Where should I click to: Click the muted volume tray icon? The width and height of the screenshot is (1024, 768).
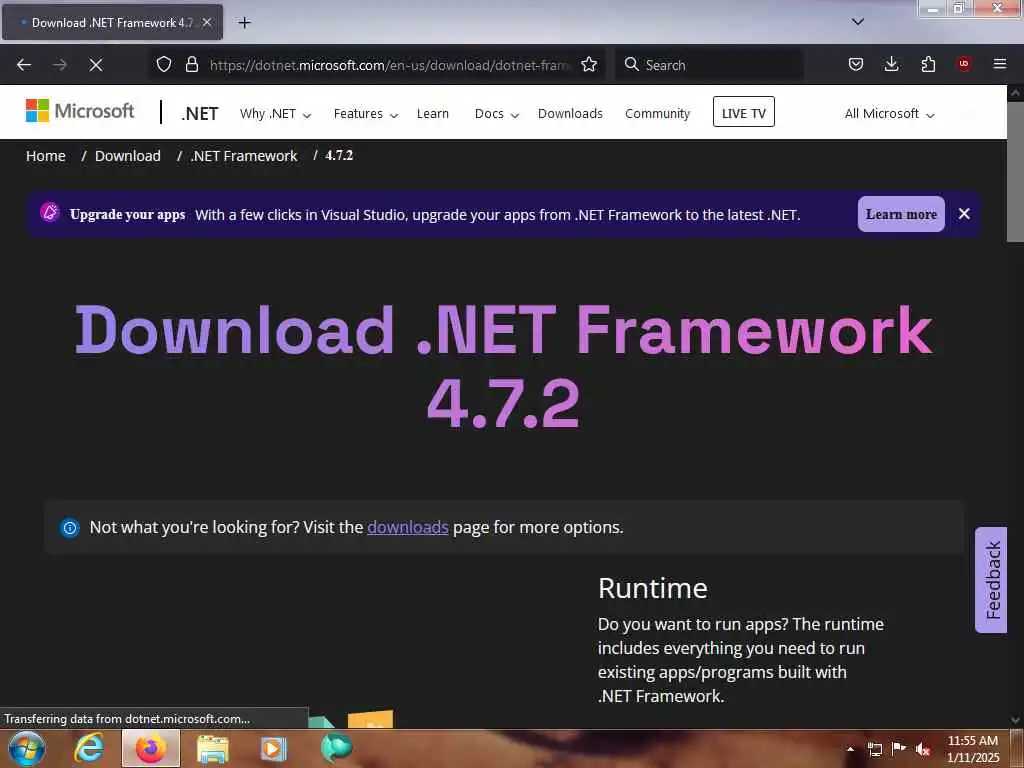(x=923, y=749)
